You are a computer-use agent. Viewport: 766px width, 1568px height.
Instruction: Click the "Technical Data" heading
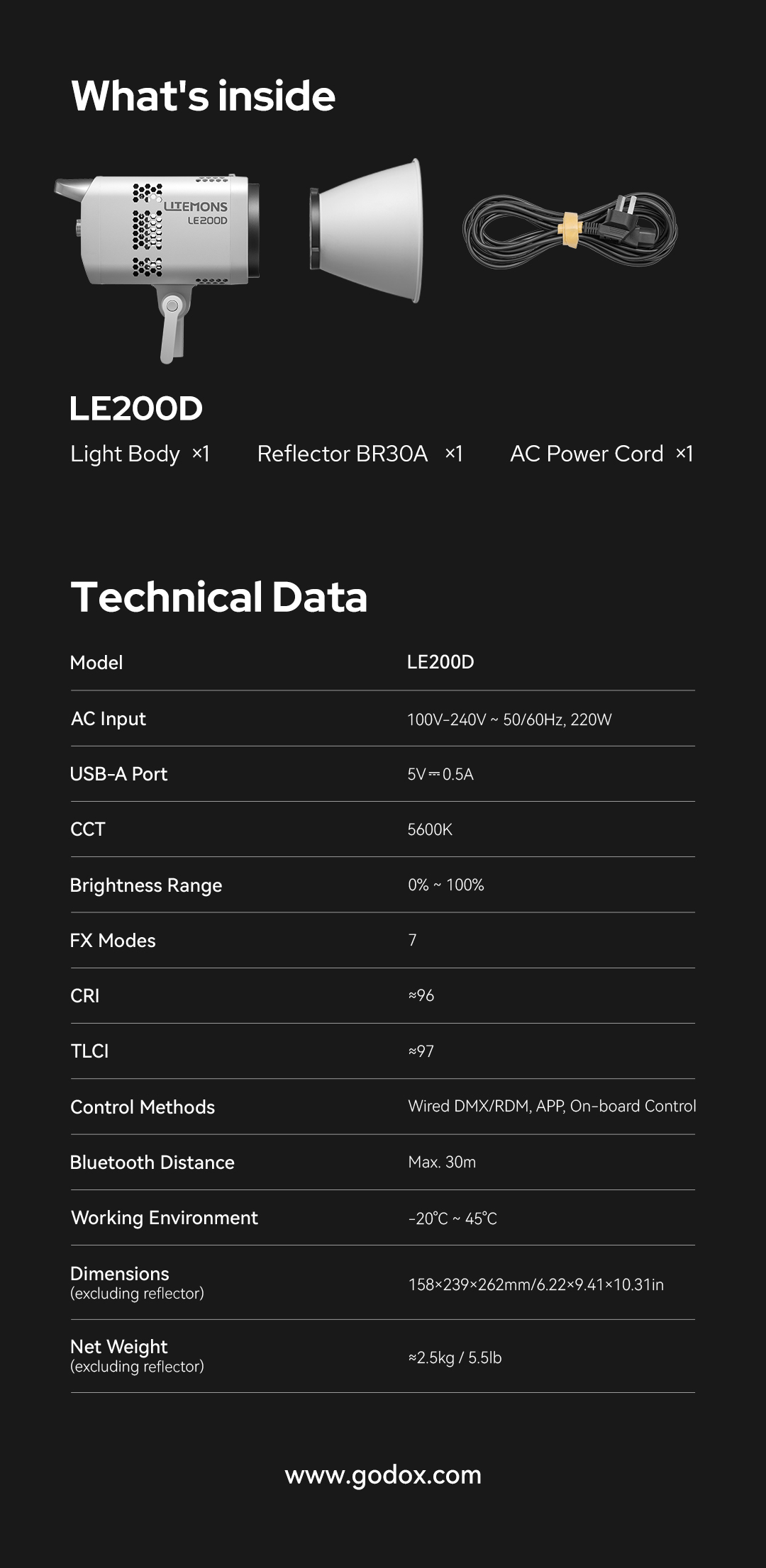219,597
